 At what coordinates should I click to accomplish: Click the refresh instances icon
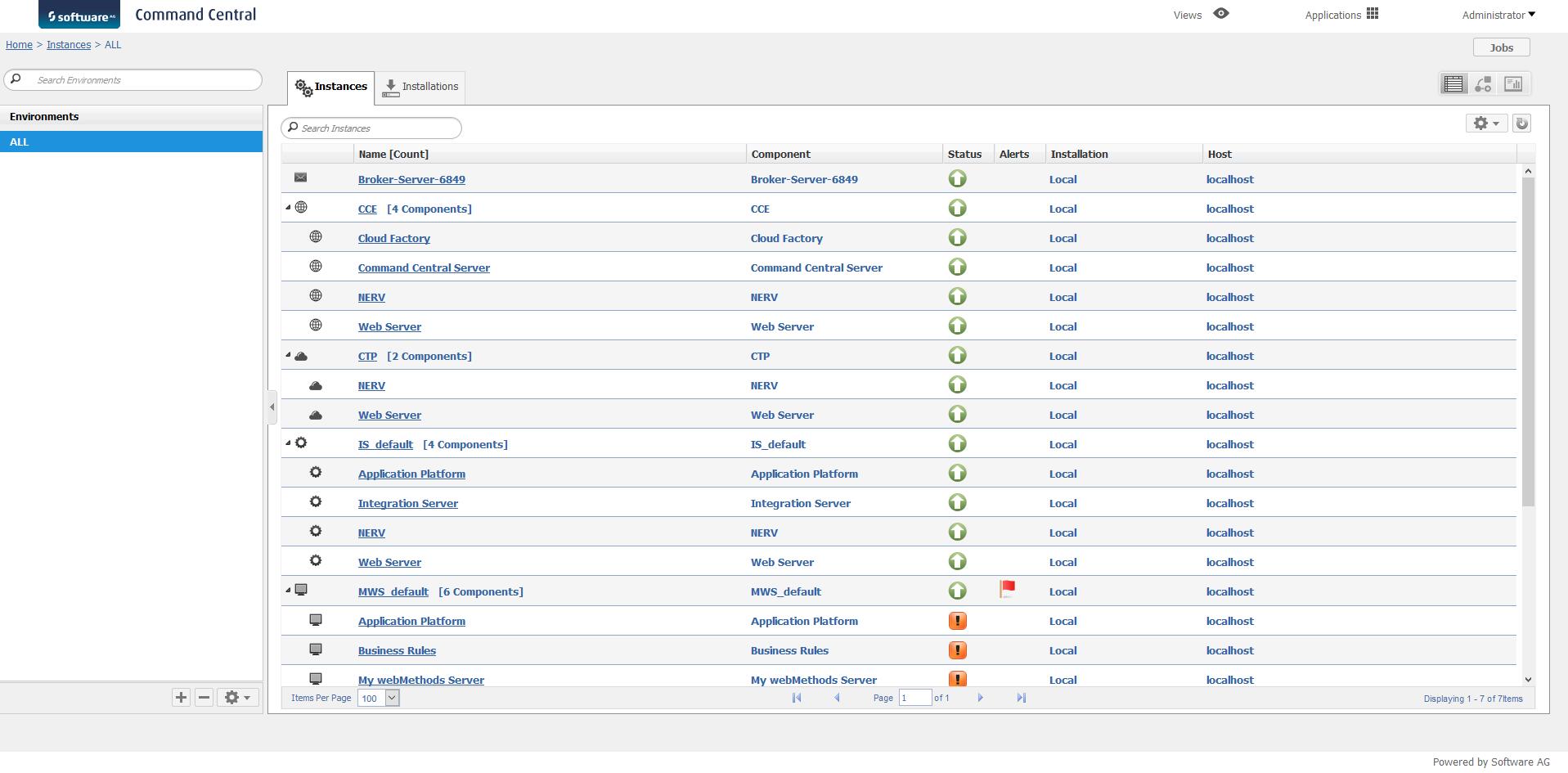1521,124
